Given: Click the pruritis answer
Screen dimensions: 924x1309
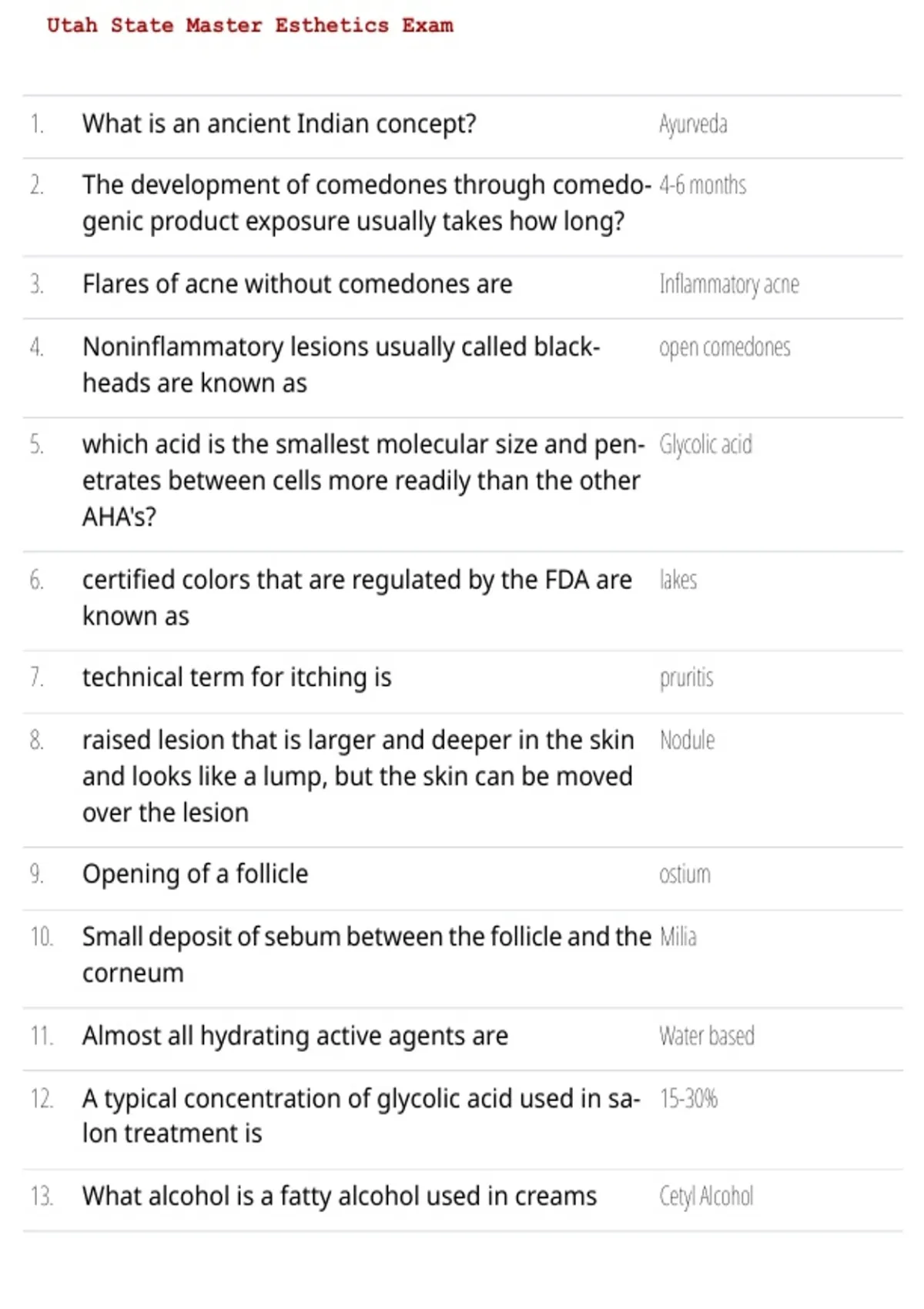Looking at the screenshot, I should pyautogui.click(x=686, y=678).
